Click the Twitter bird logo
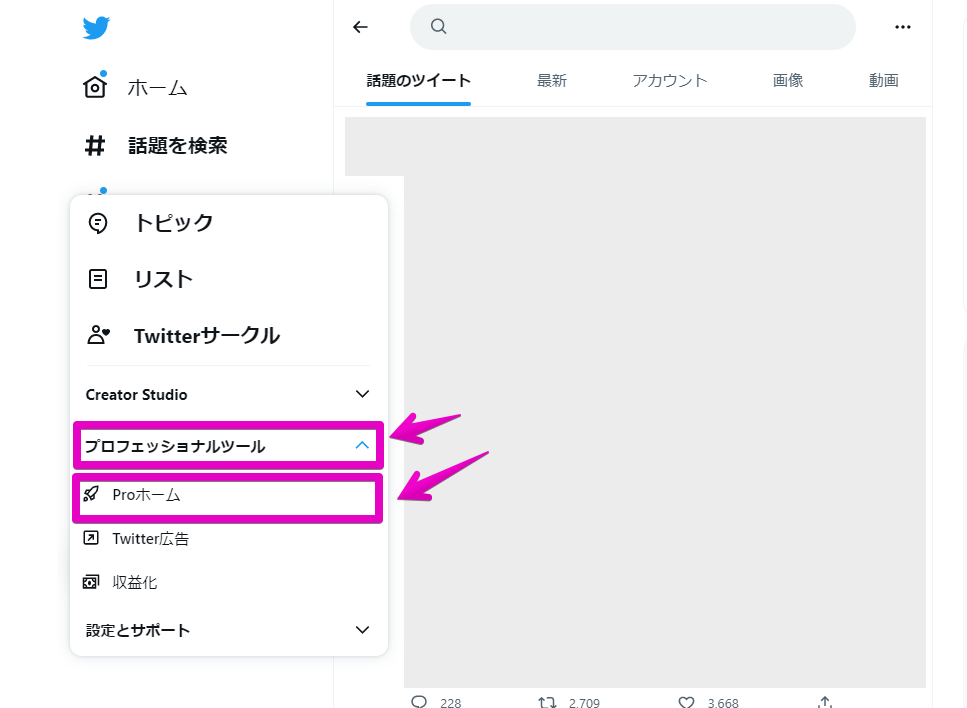 click(x=96, y=28)
